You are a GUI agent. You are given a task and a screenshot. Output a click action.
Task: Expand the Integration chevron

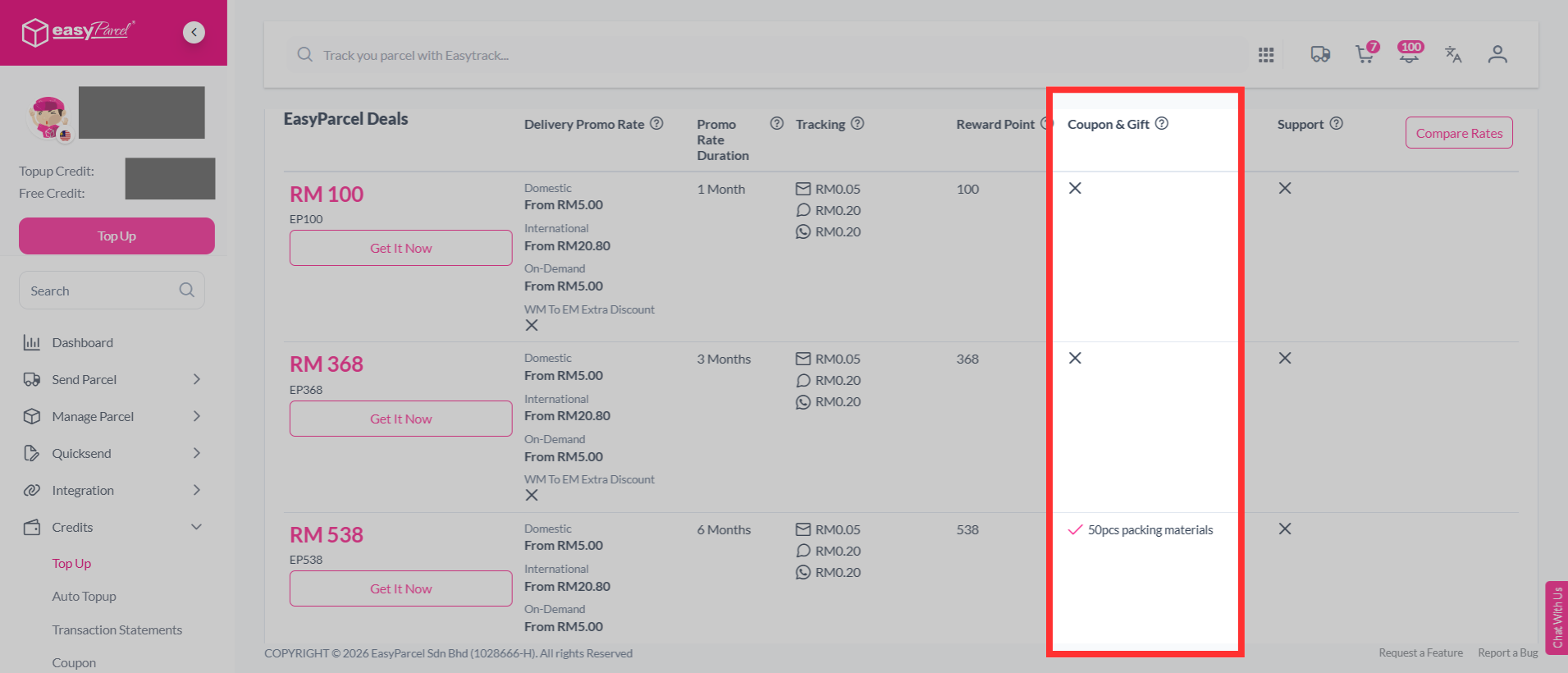tap(197, 490)
